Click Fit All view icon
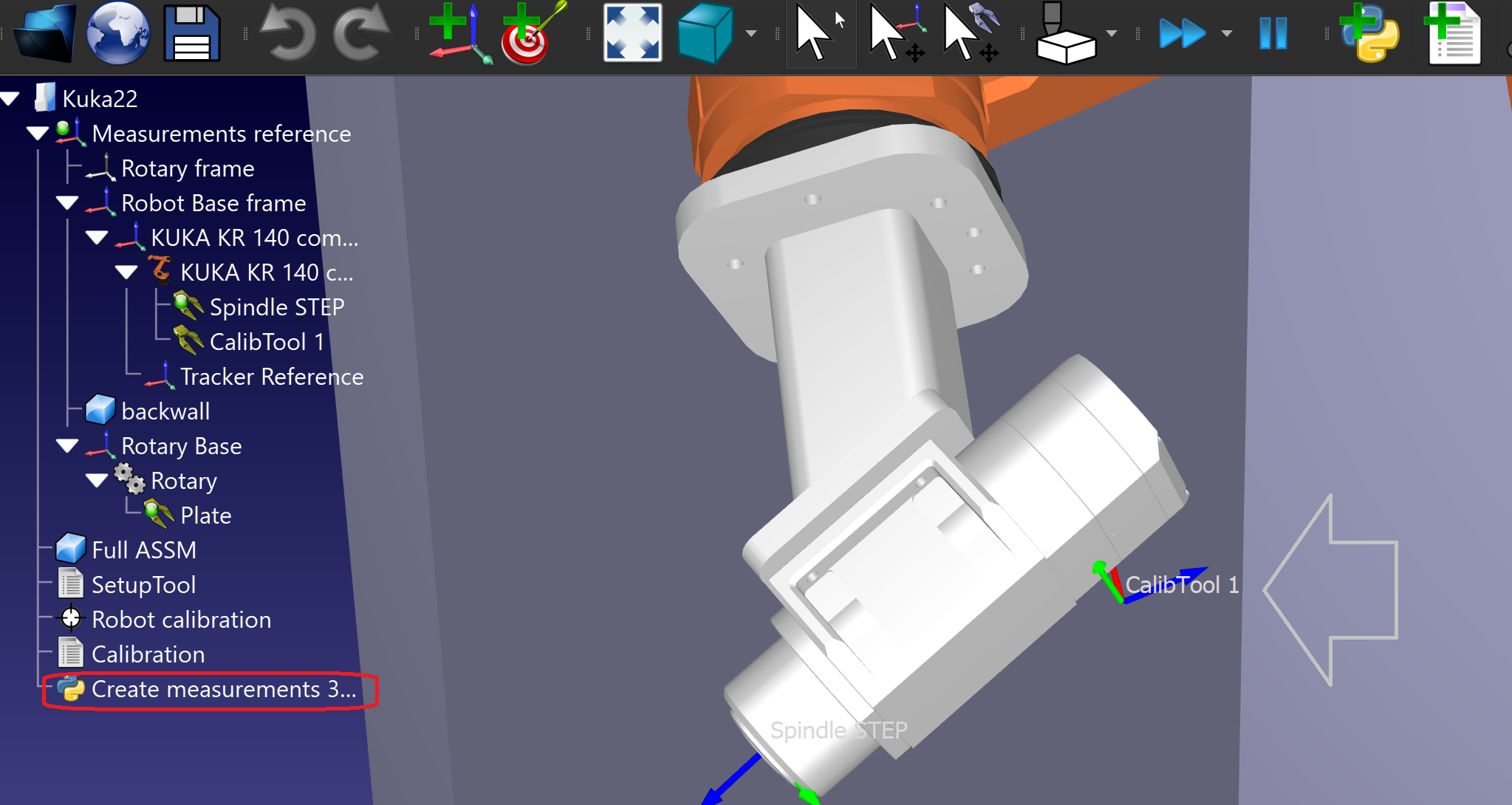Image resolution: width=1512 pixels, height=805 pixels. 632,33
